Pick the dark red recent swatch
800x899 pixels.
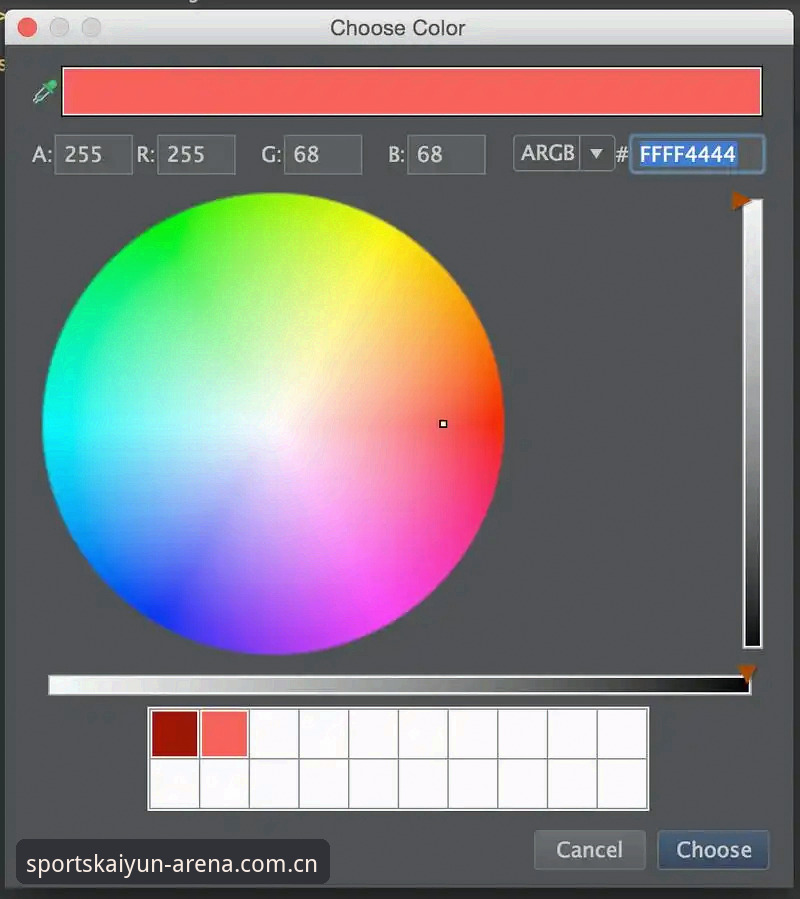click(x=174, y=734)
